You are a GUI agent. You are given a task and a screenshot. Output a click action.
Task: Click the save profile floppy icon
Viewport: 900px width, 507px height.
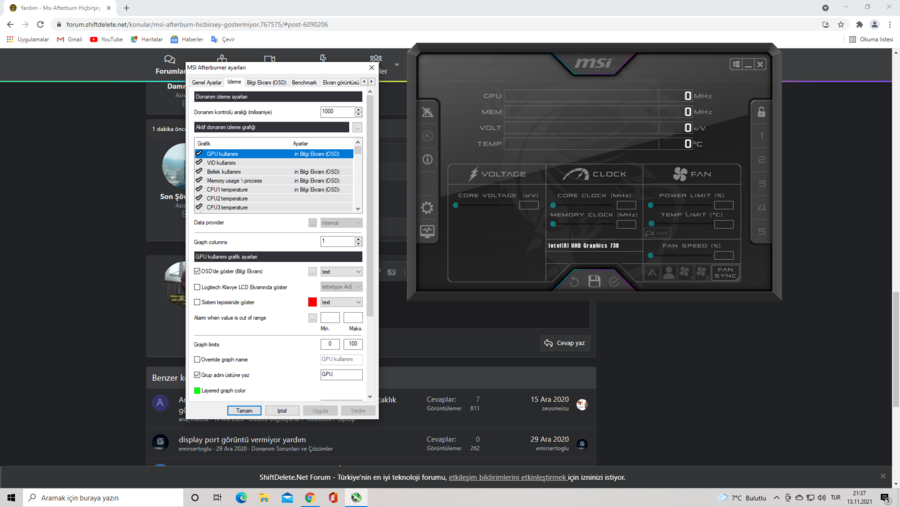[594, 281]
